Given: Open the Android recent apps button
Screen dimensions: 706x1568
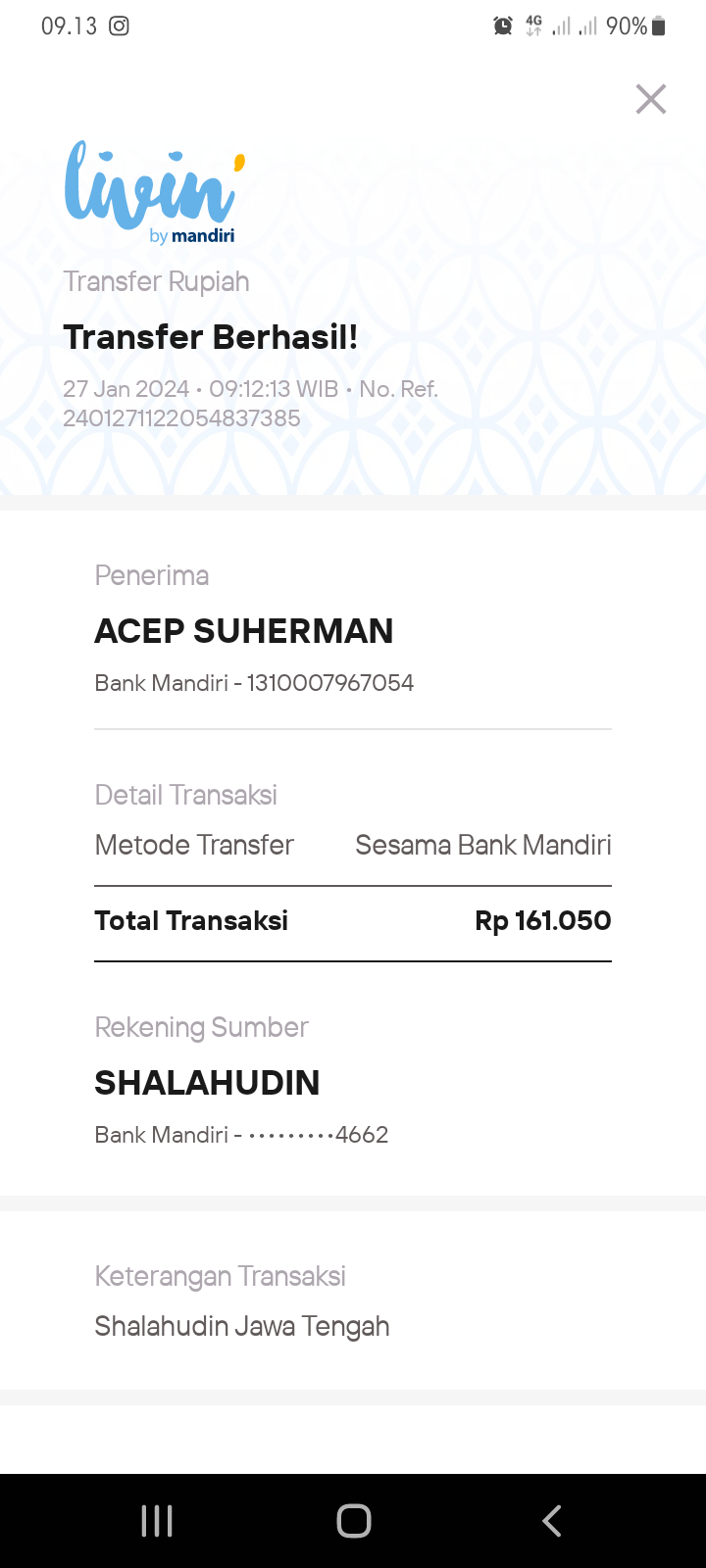Looking at the screenshot, I should [157, 1521].
